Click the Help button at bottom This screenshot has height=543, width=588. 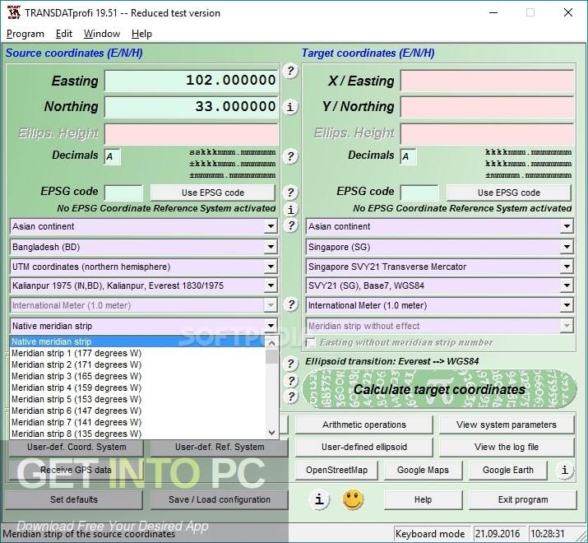click(x=423, y=500)
